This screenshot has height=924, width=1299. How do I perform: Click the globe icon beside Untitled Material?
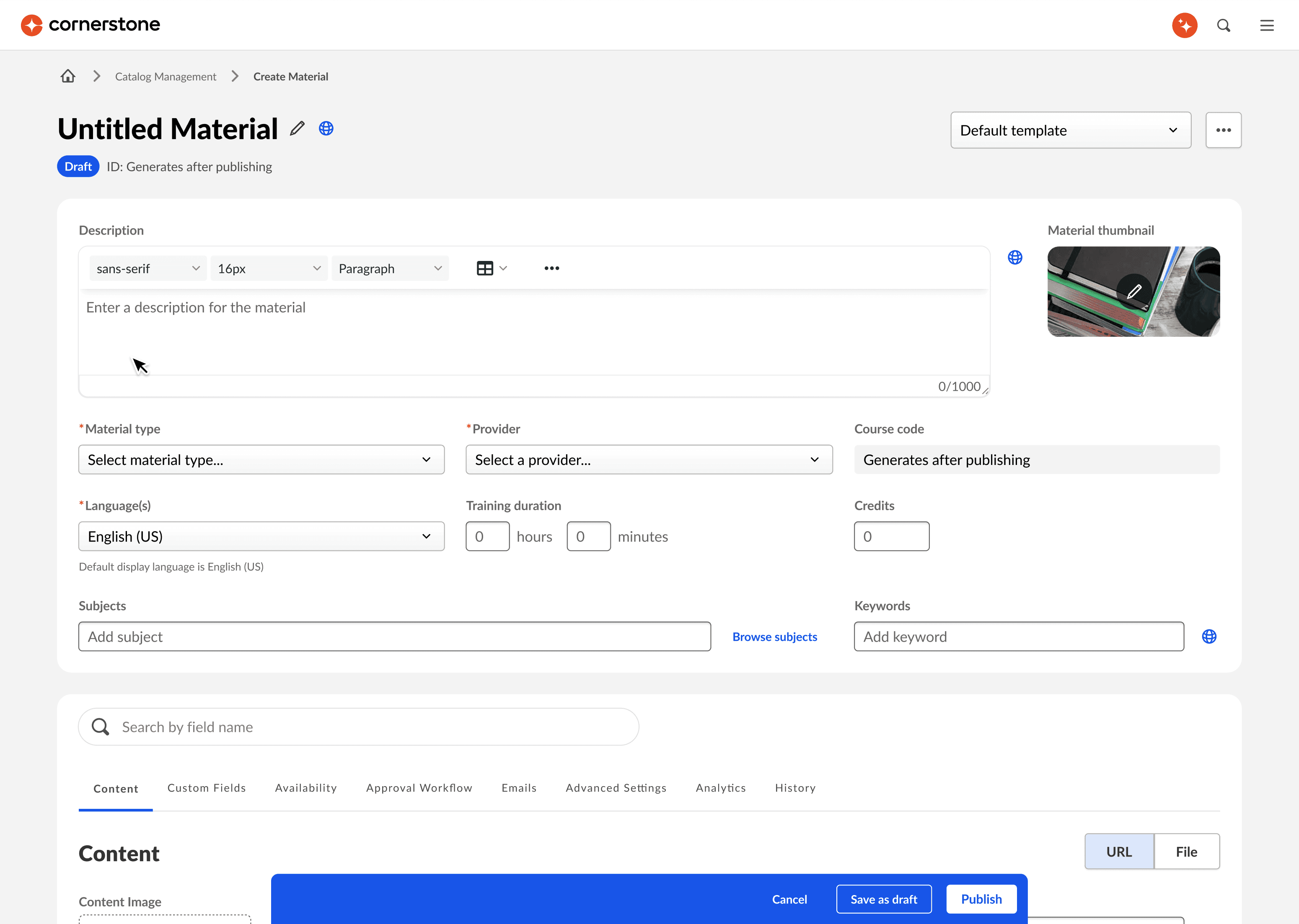pos(326,129)
